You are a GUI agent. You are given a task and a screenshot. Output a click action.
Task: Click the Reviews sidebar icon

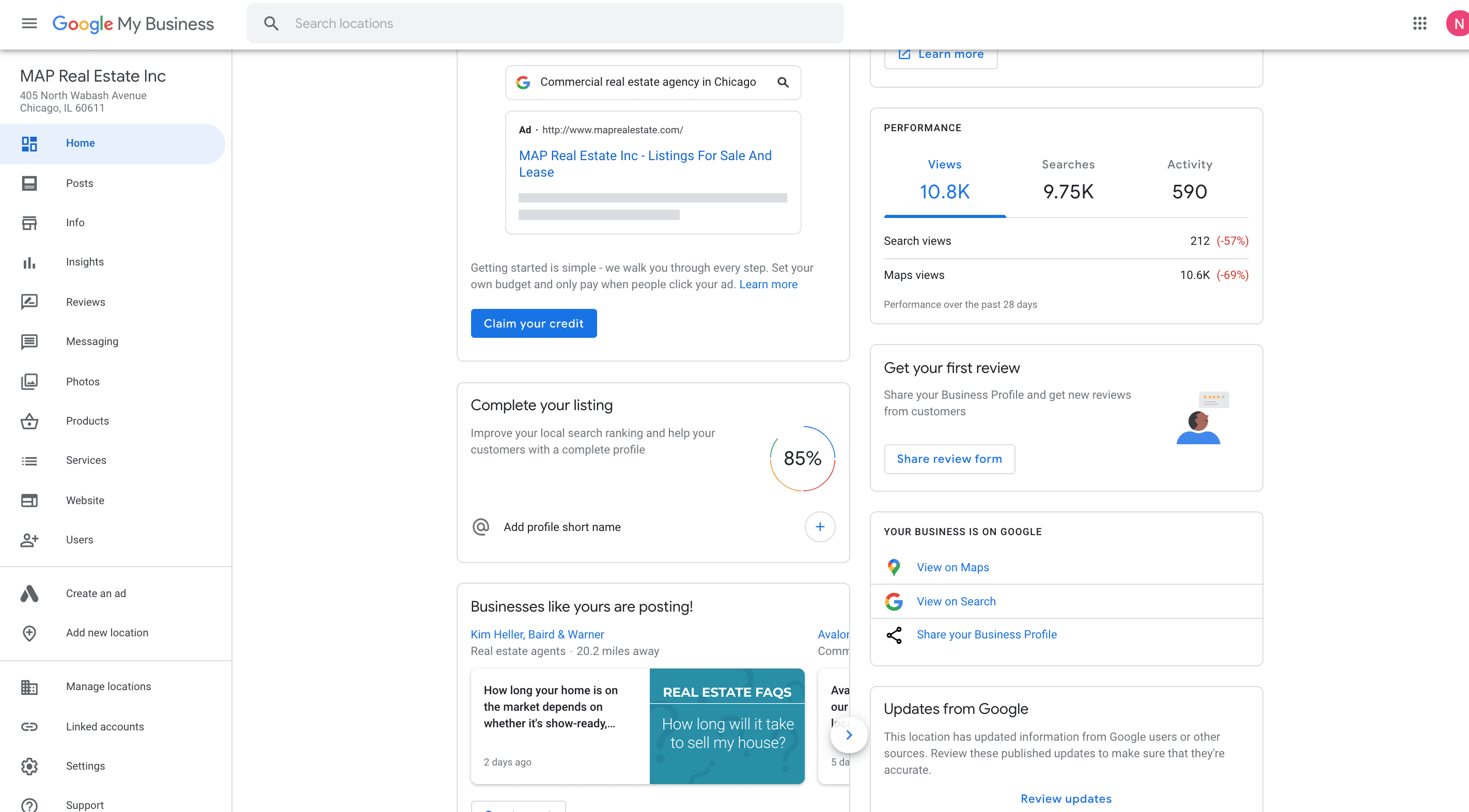[29, 302]
